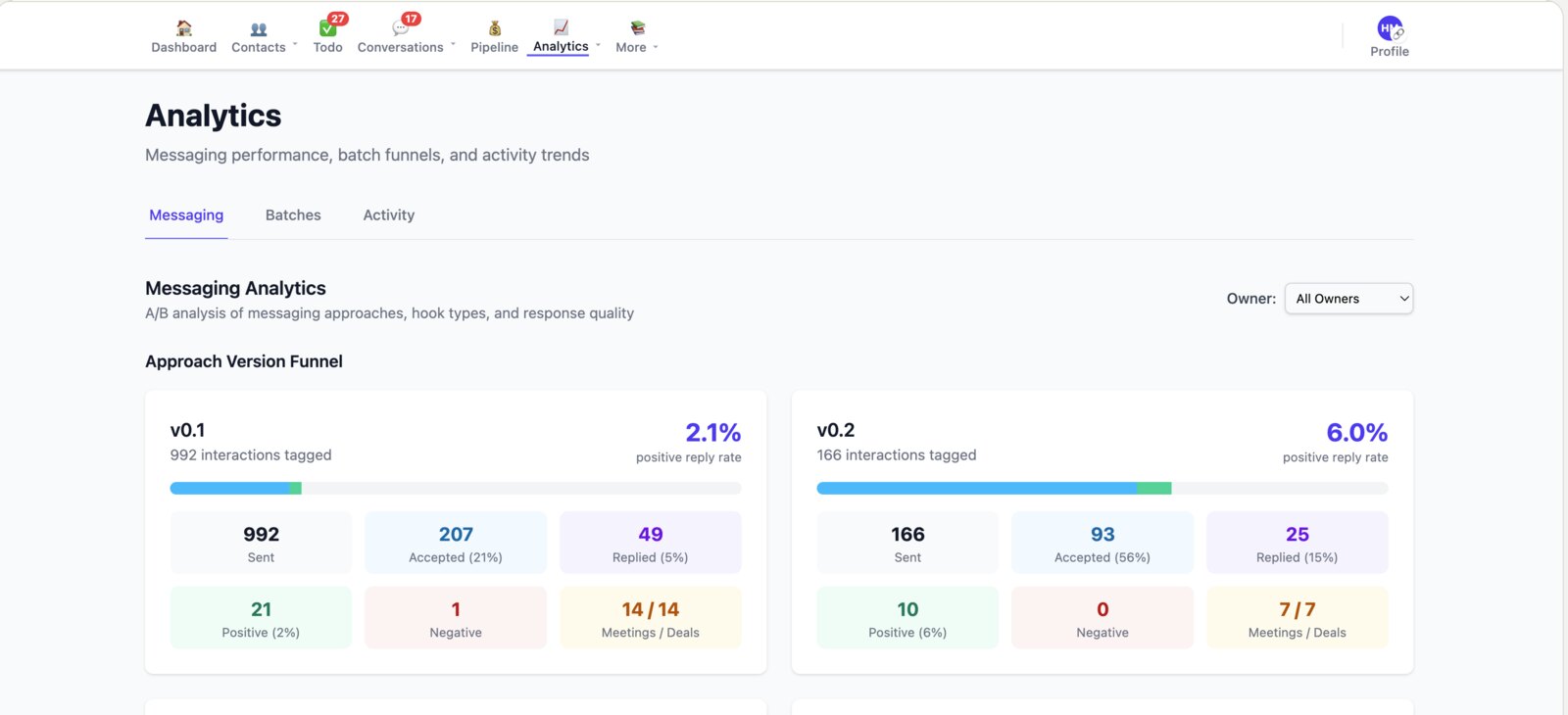Click the 14 / 14 Meetings / Deals card
The image size is (1568, 715).
(651, 618)
